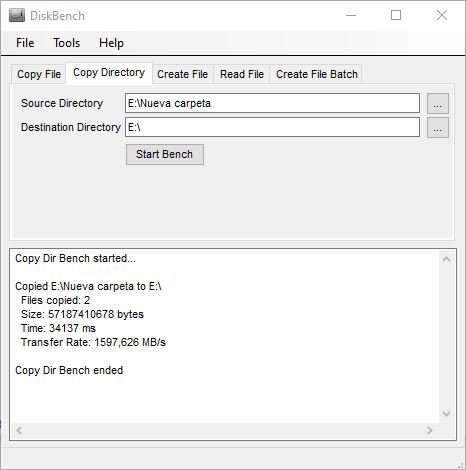Click the 'Copied E:\Nueva carpeta to E:\' line
This screenshot has height=470, width=466.
(88, 286)
